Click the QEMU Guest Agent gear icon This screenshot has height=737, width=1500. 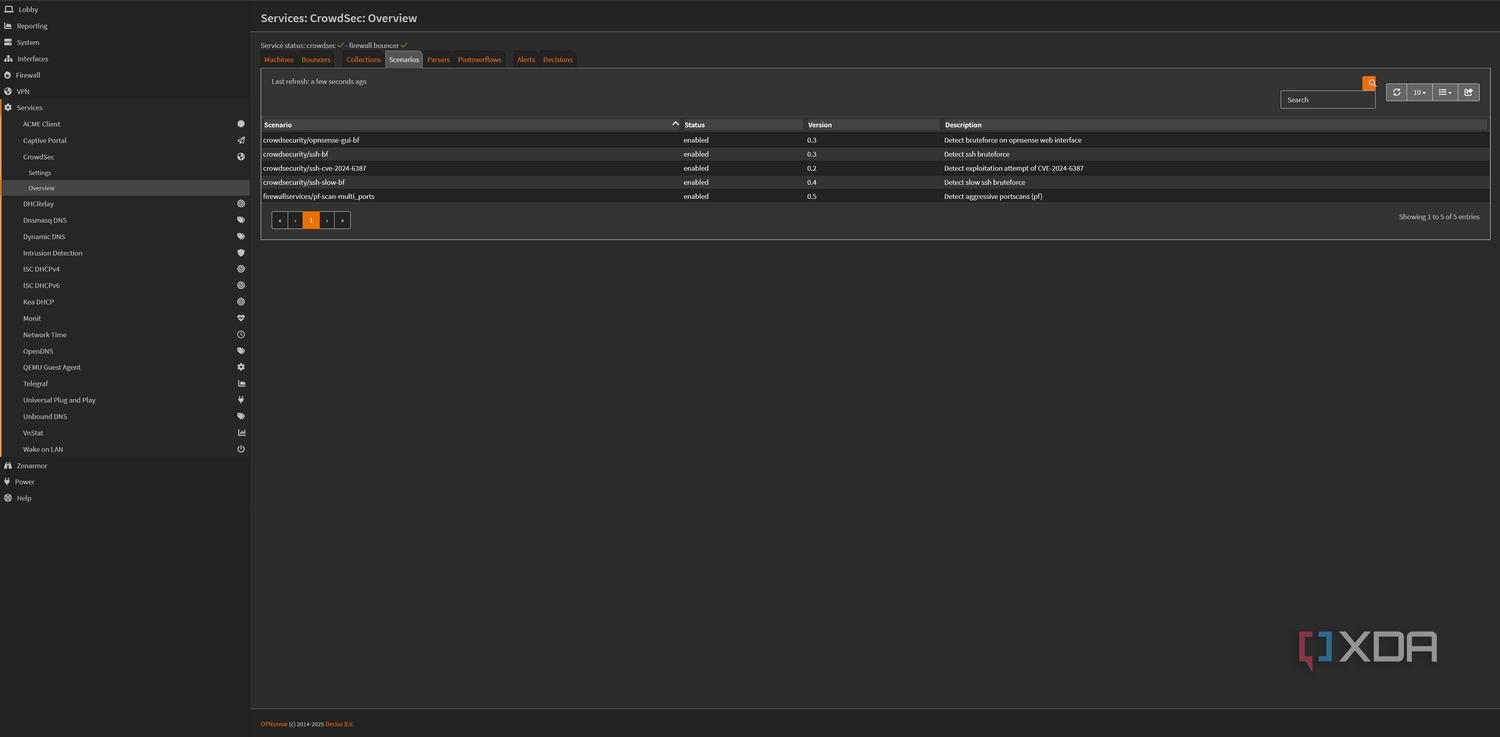(x=241, y=367)
